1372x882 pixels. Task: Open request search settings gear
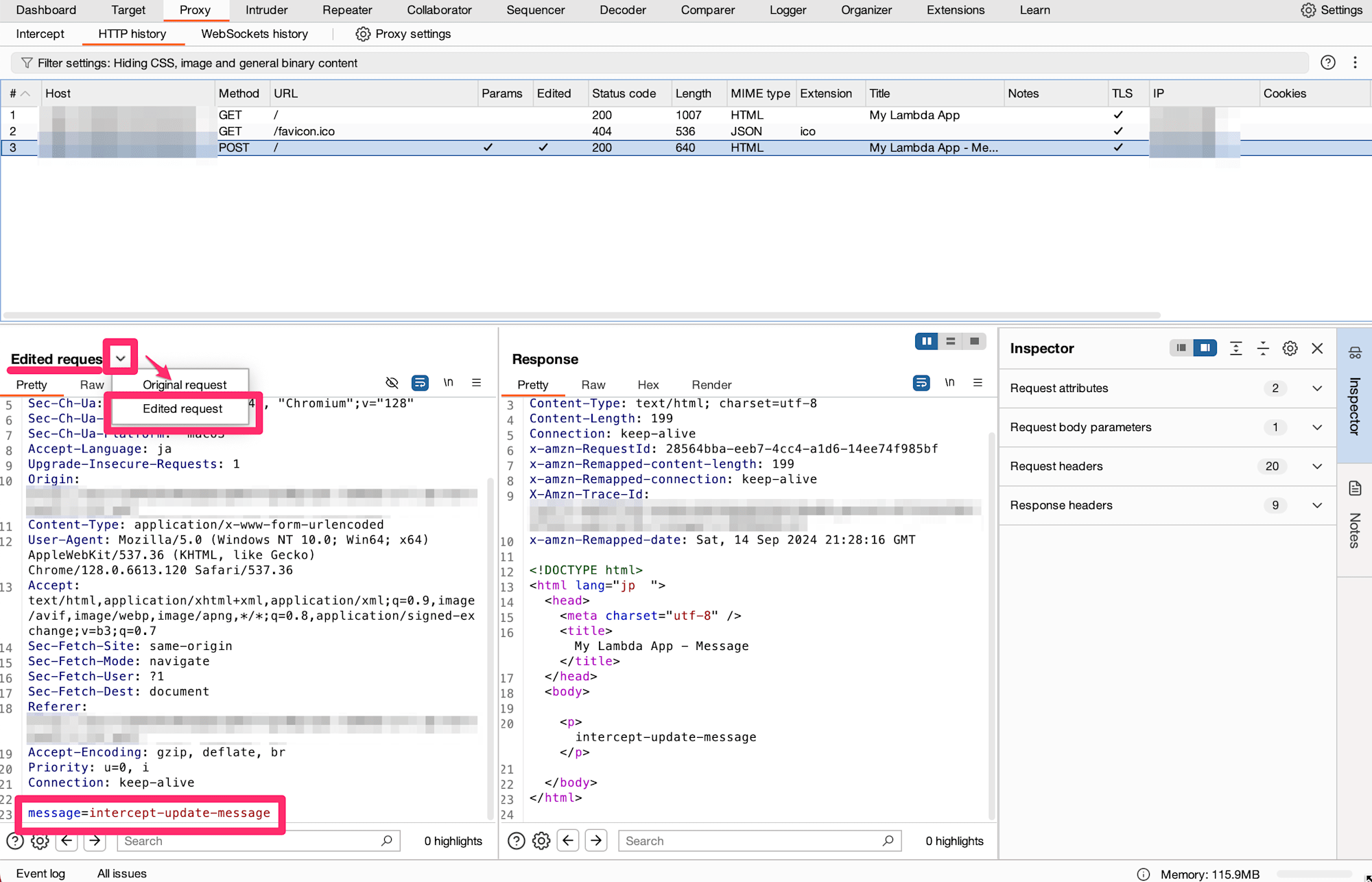coord(40,841)
